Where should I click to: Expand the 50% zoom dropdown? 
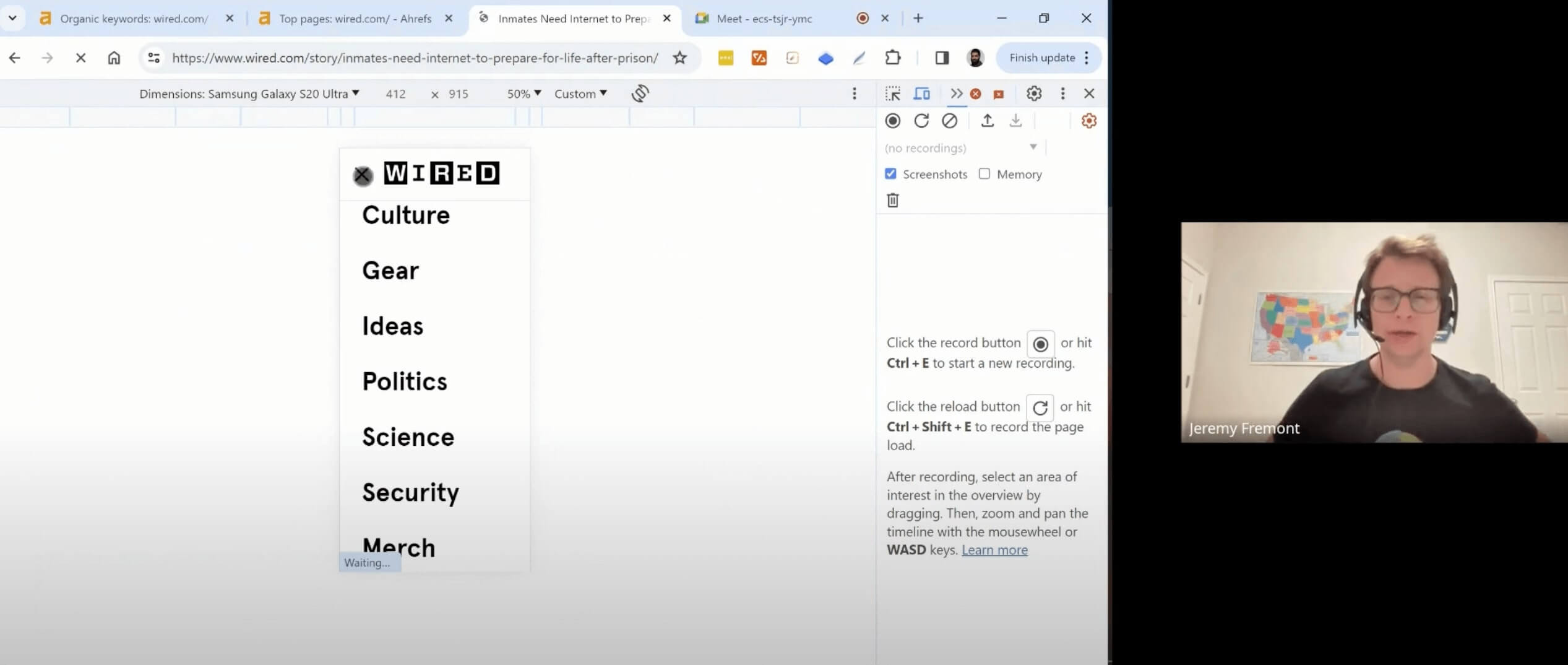(x=523, y=93)
